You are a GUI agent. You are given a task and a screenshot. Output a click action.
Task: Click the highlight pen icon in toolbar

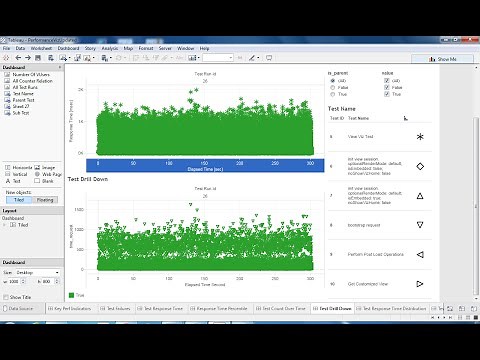click(252, 58)
